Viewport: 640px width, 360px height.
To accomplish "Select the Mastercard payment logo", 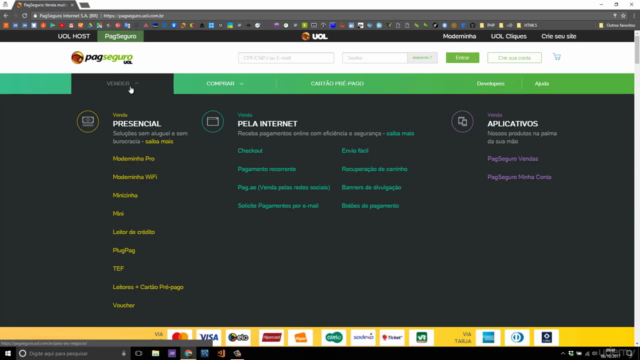I will 180,337.
